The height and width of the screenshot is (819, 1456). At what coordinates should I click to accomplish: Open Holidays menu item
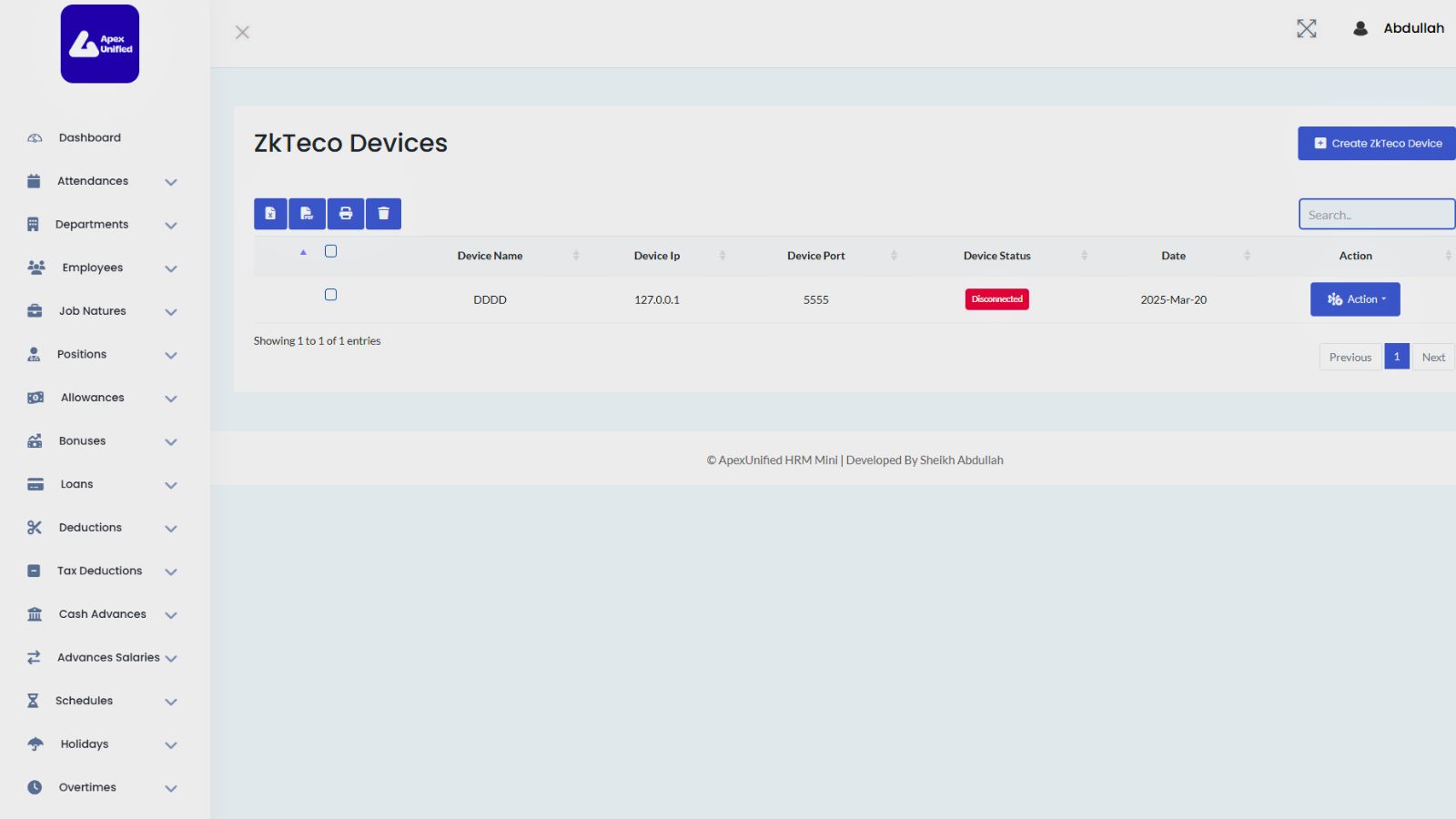pos(84,744)
